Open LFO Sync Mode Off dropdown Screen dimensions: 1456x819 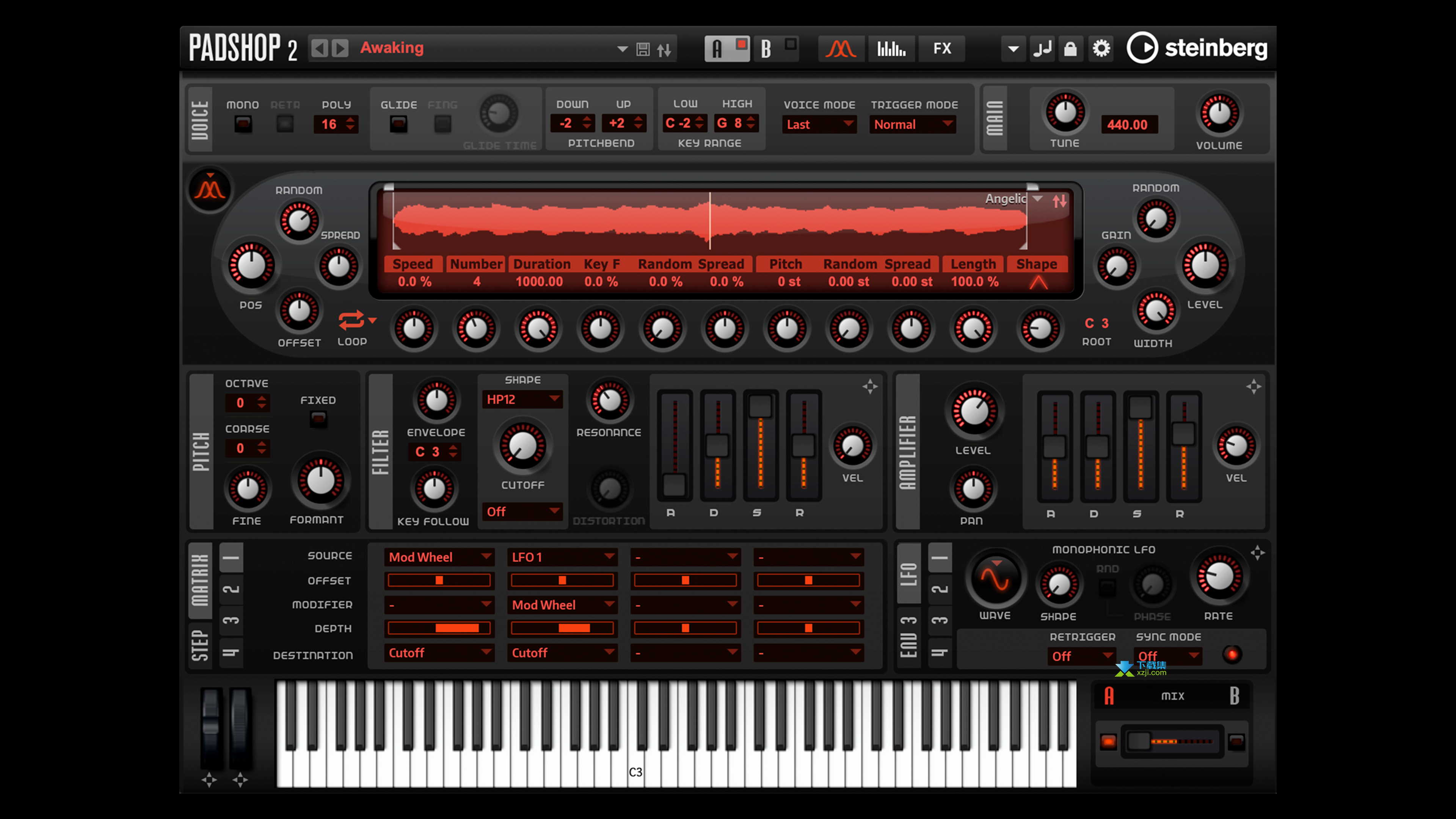(x=1168, y=656)
